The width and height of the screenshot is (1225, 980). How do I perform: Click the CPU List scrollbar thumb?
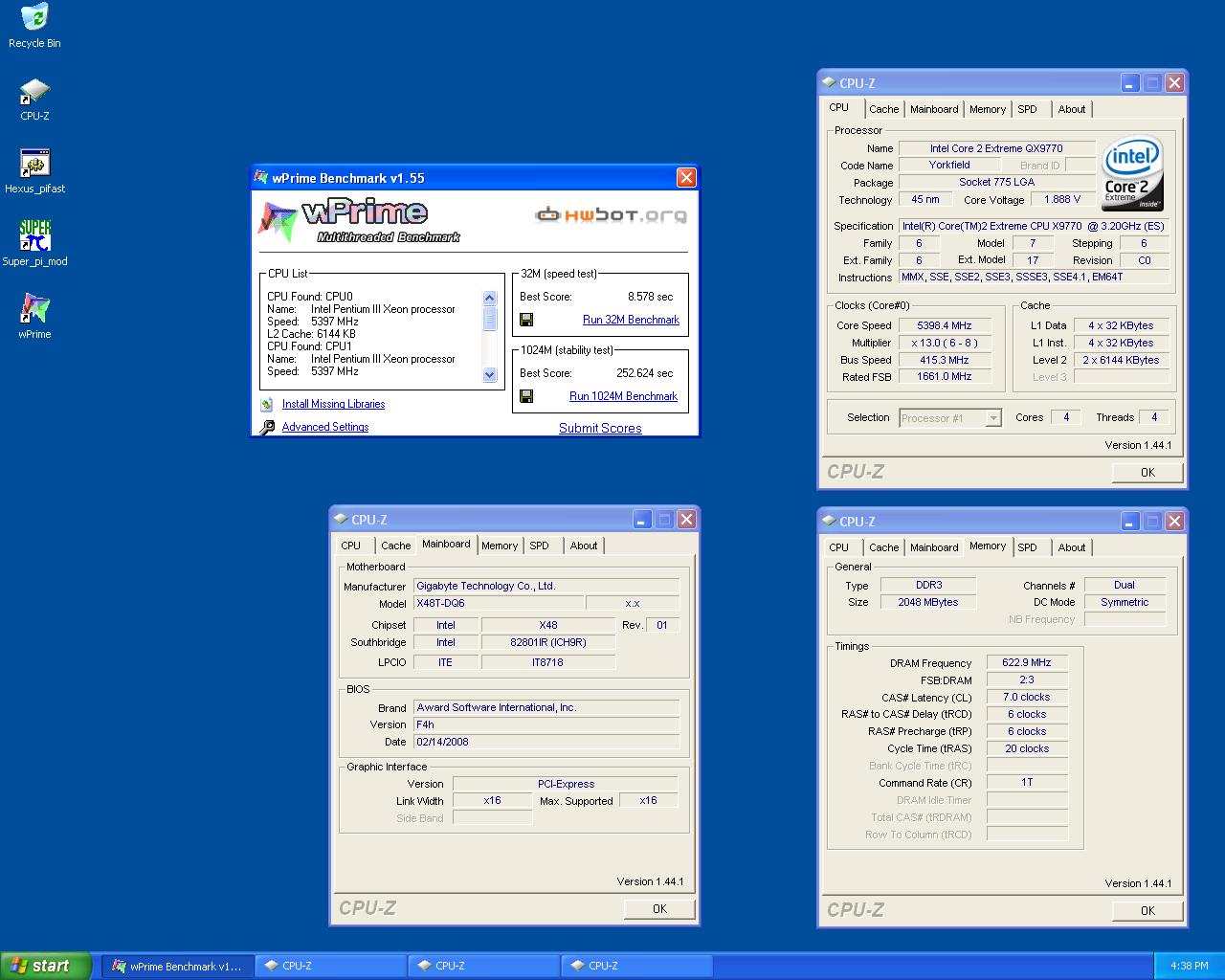coord(490,319)
